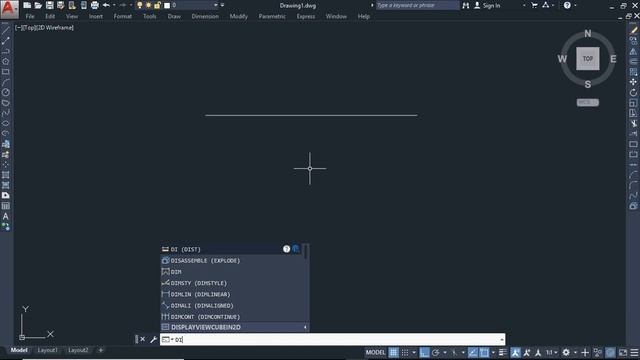Image resolution: width=640 pixels, height=360 pixels.
Task: Select the Hatch tool
Action: (x=5, y=175)
